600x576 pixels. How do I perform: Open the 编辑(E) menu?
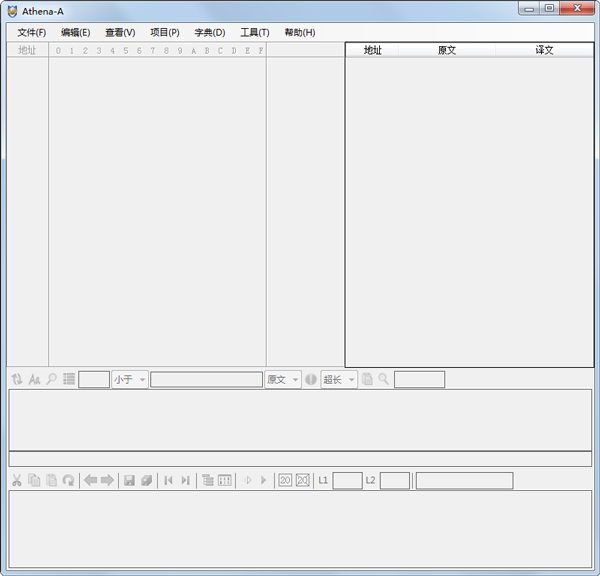pyautogui.click(x=75, y=33)
